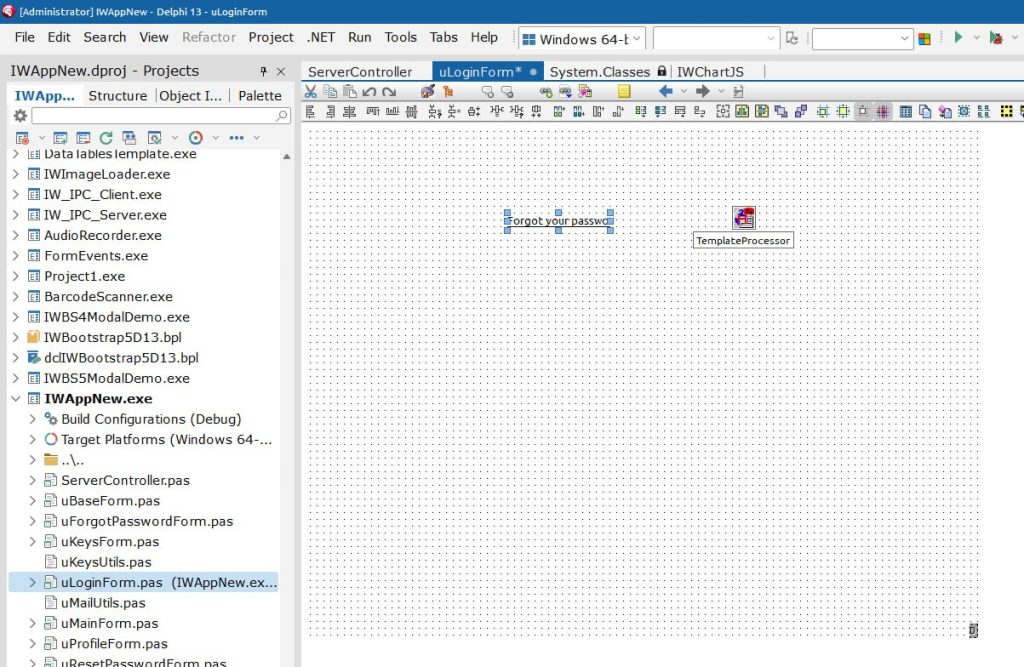Pin the Projects panel
Image resolution: width=1024 pixels, height=667 pixels.
pos(263,71)
